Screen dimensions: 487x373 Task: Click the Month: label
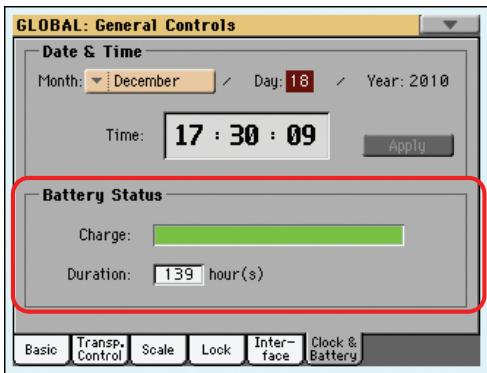coord(60,81)
